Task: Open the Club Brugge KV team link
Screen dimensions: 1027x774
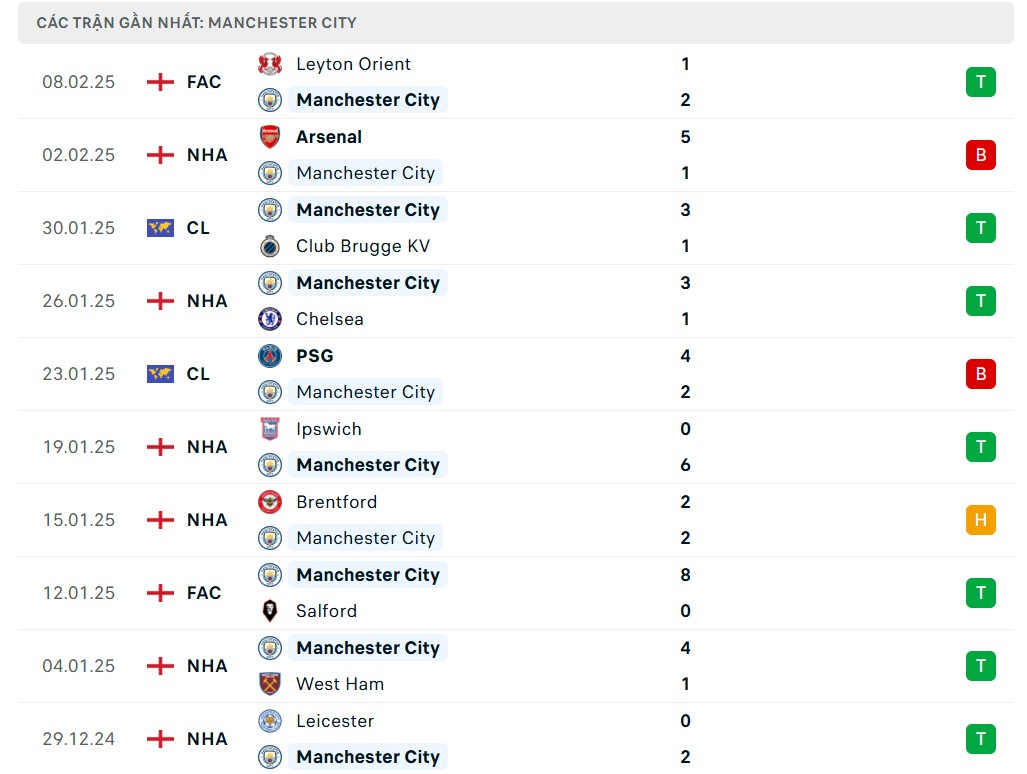Action: pos(362,246)
